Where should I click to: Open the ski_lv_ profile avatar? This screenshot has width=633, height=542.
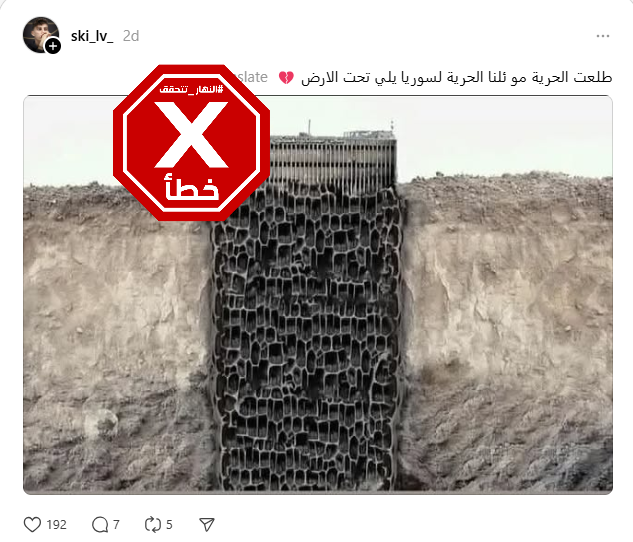[x=40, y=35]
